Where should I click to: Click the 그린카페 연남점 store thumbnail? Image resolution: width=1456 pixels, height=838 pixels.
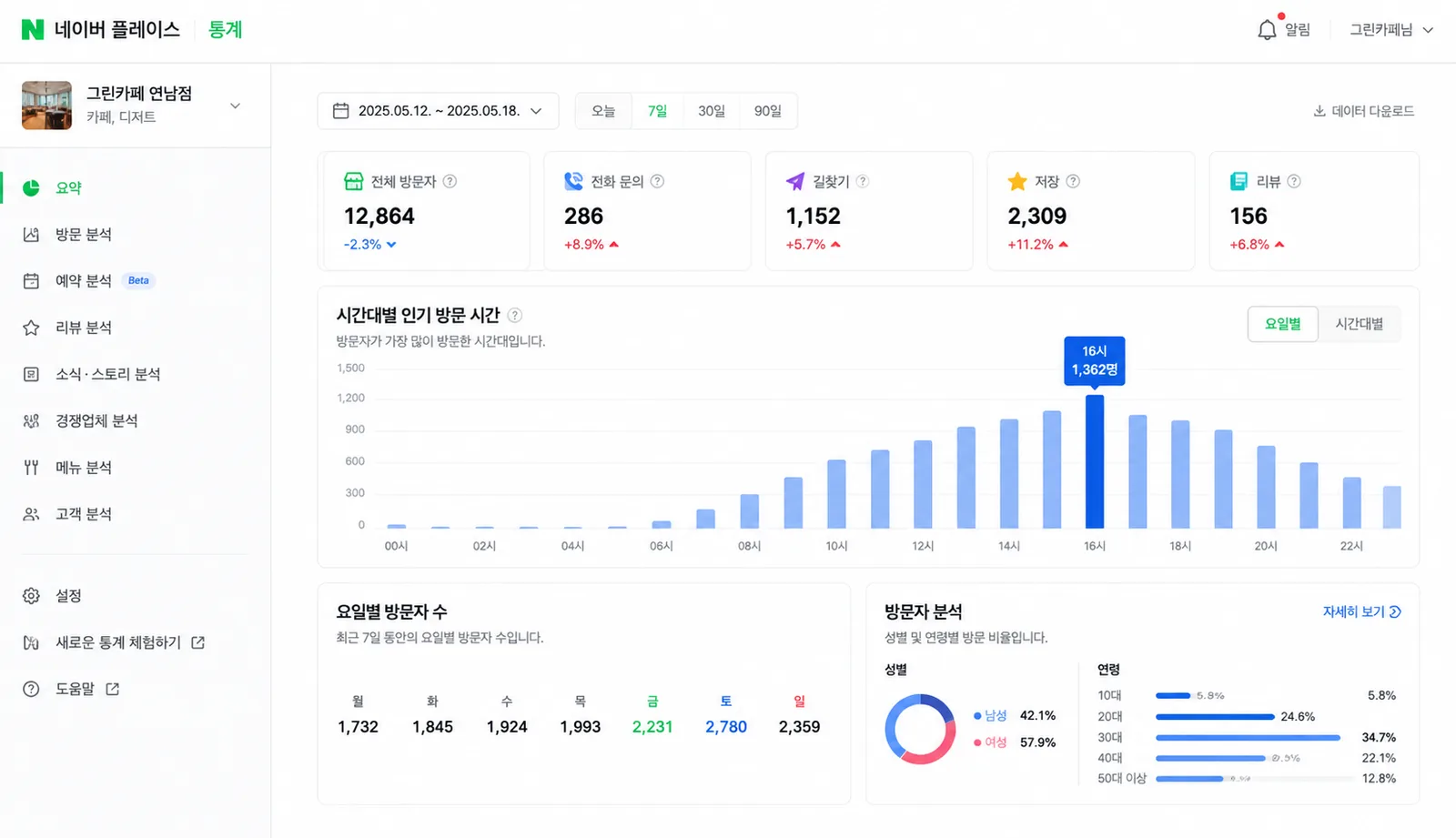pyautogui.click(x=46, y=106)
